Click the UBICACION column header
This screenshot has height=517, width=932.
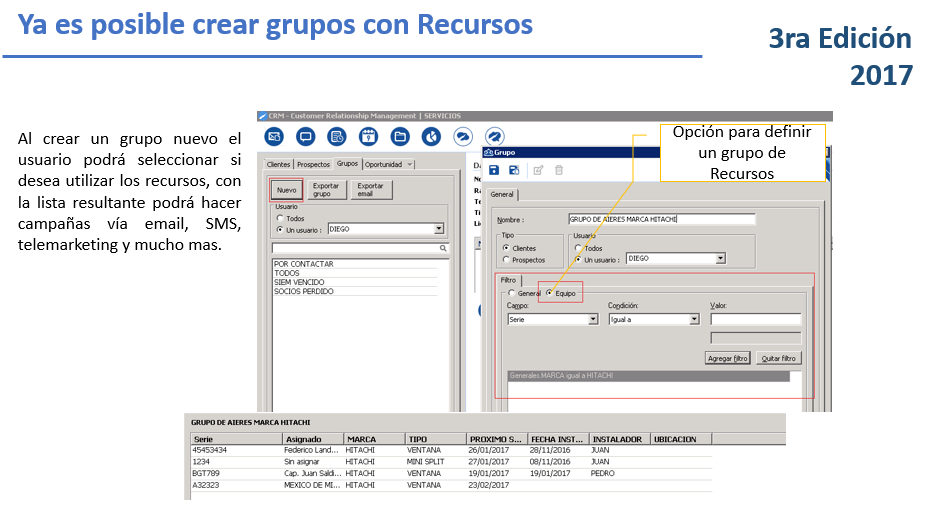[681, 439]
